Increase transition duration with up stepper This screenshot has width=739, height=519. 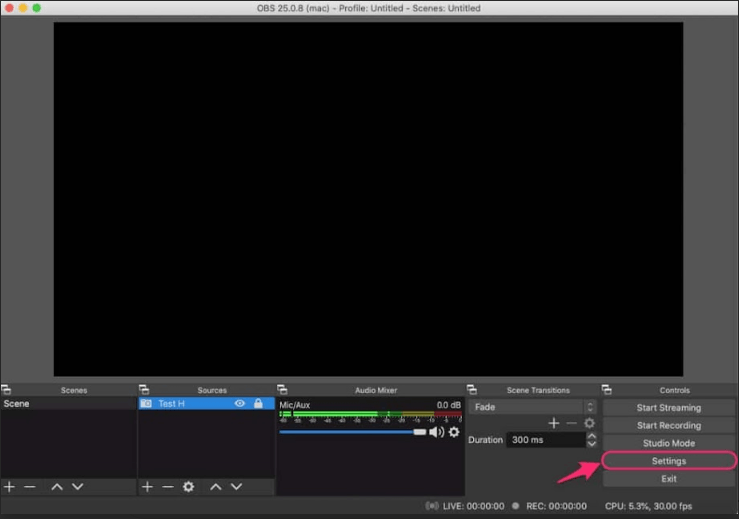click(591, 436)
